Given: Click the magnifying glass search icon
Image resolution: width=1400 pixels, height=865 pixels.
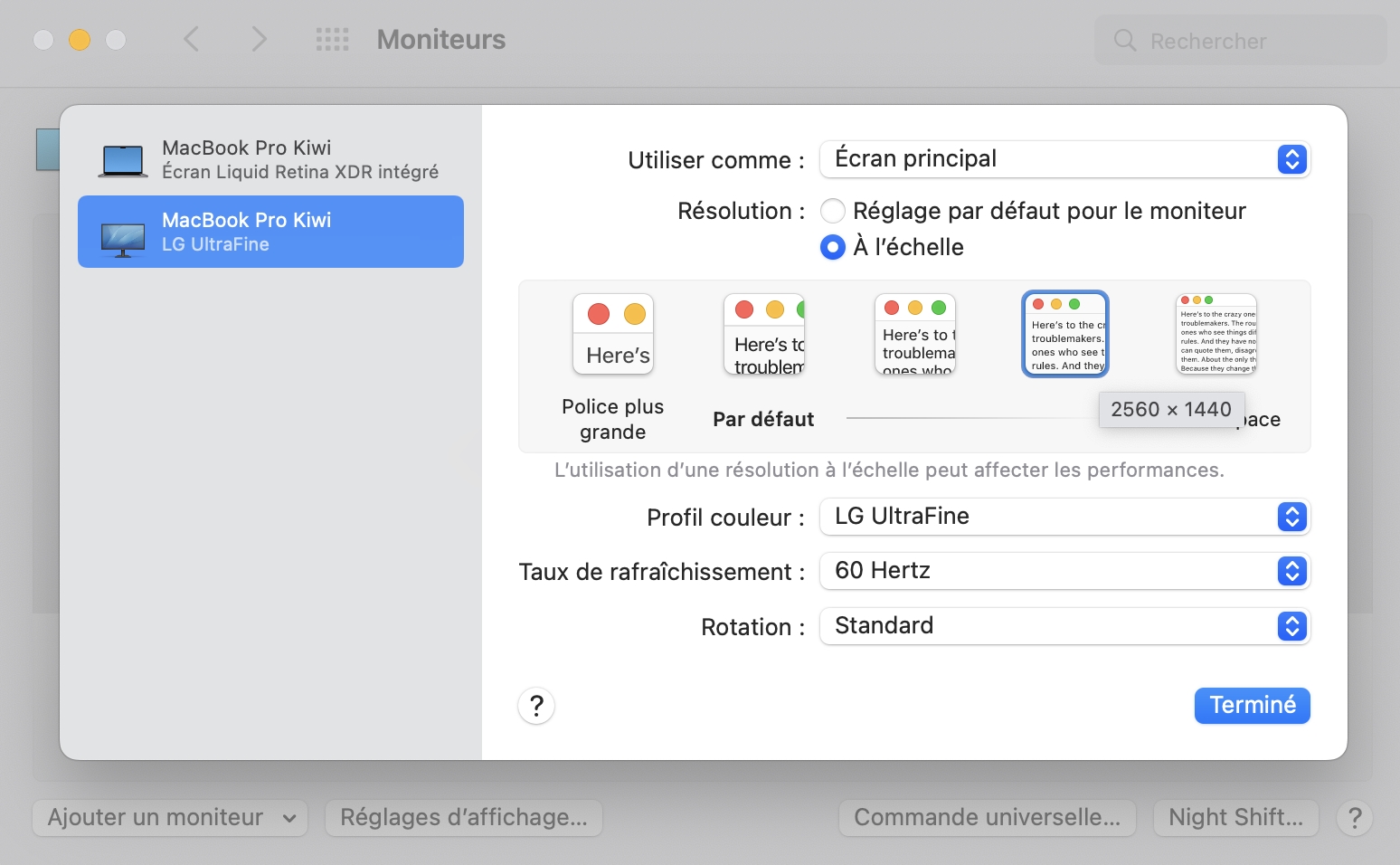Looking at the screenshot, I should coord(1125,41).
